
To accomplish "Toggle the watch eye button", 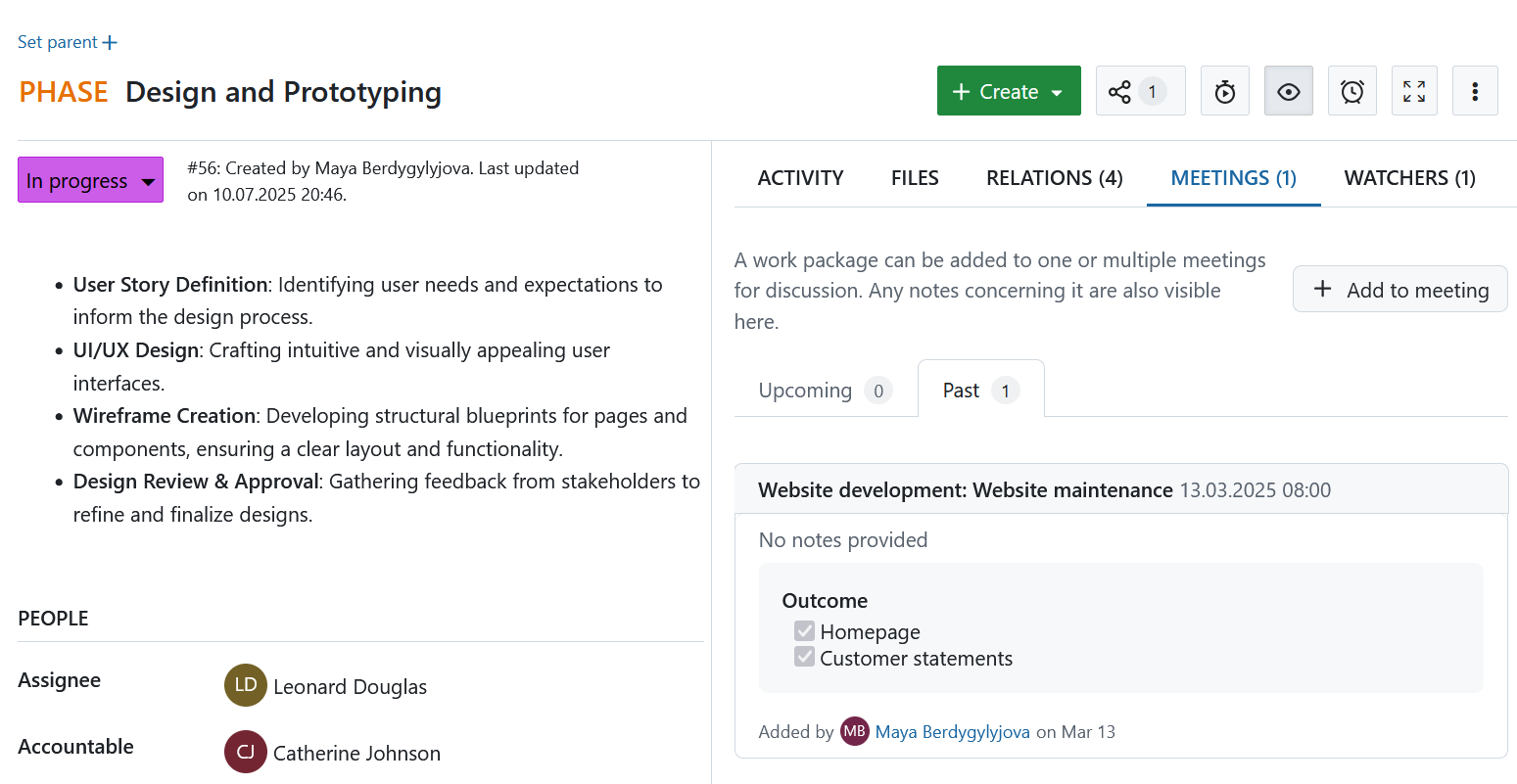I will [x=1288, y=91].
